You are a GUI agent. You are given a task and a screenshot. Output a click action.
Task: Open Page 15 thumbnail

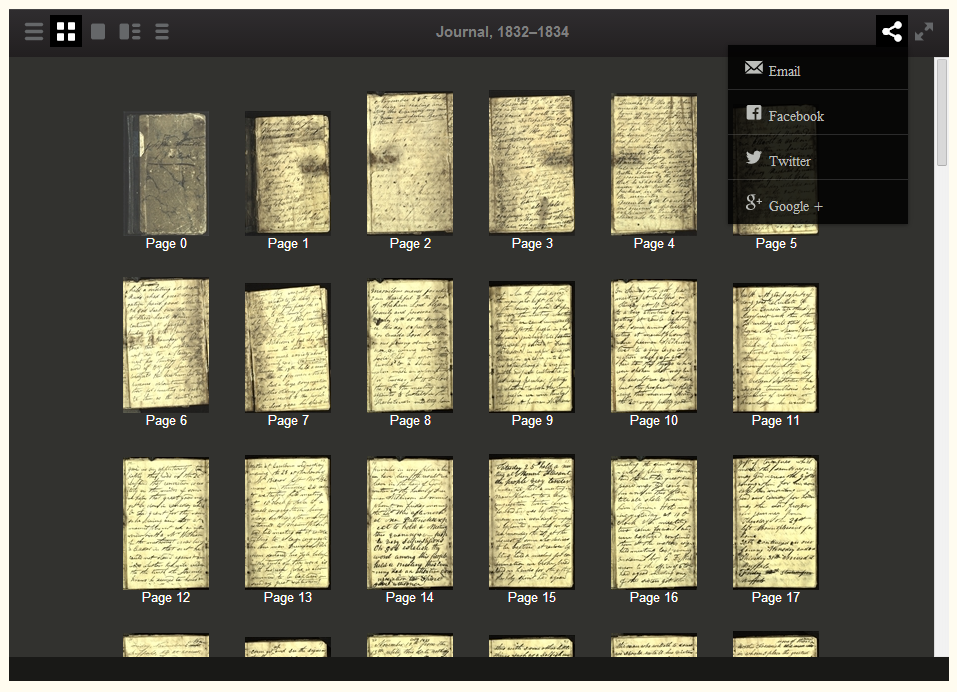point(532,522)
